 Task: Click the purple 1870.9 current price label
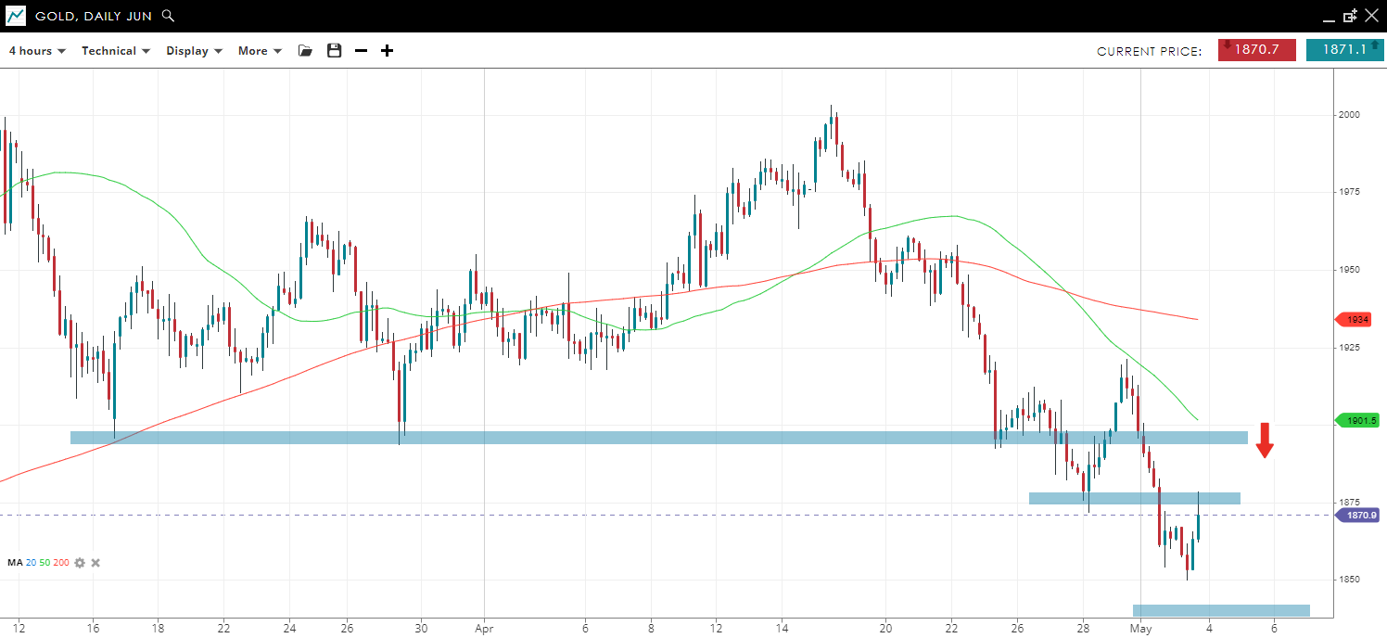coord(1359,515)
